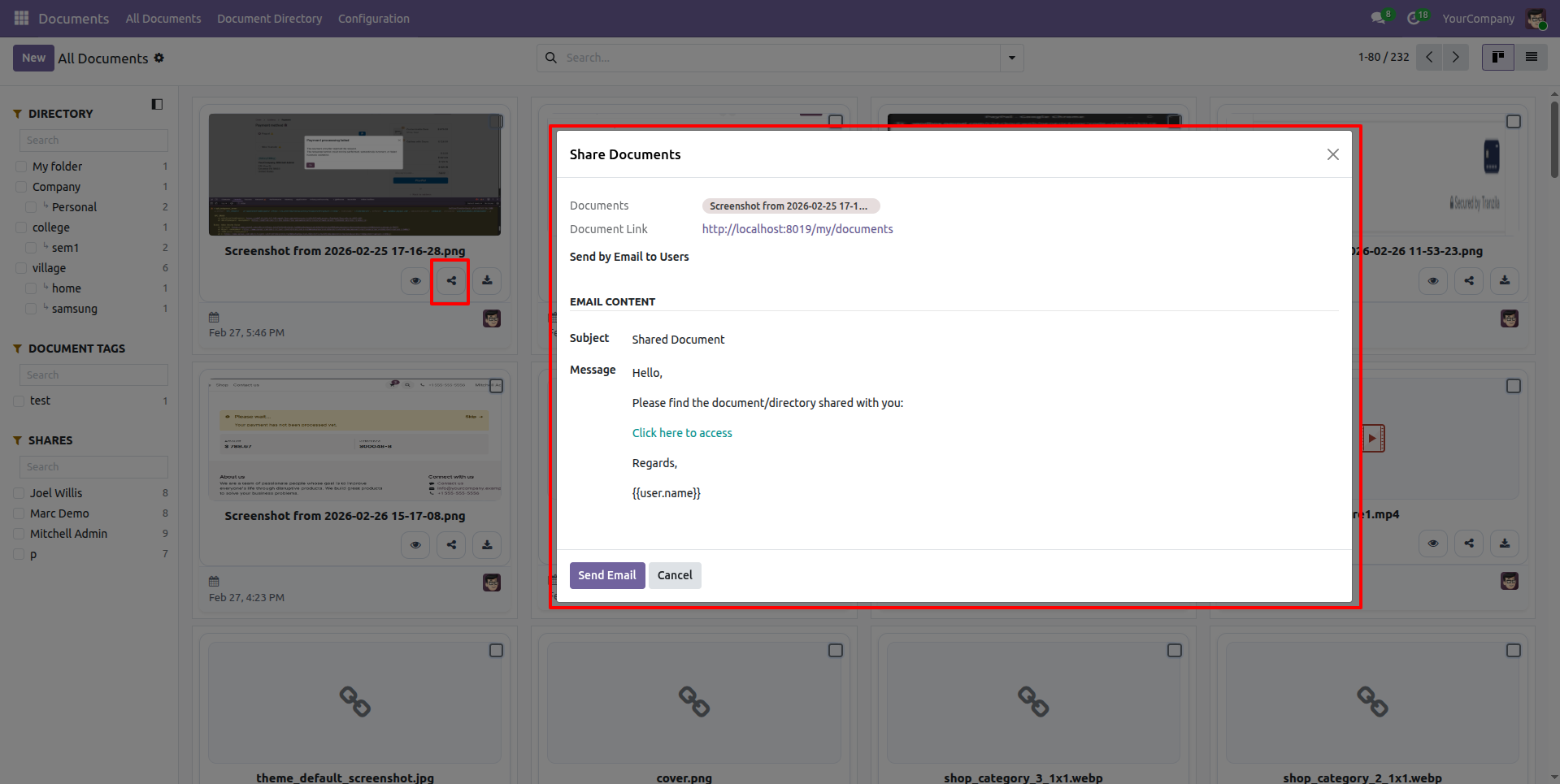
Task: Open the Documents app menu
Action: [74, 19]
